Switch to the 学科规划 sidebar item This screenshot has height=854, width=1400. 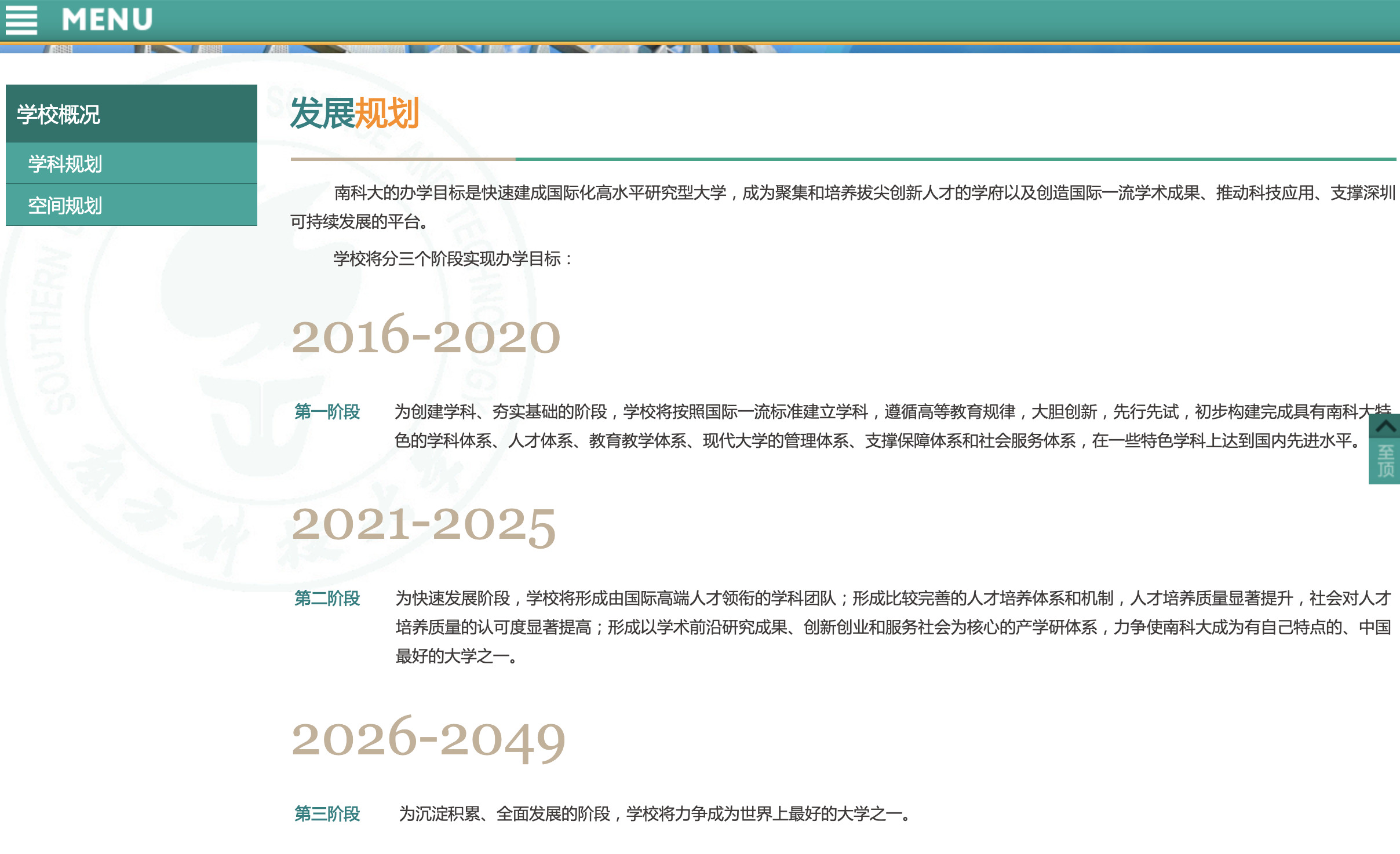coord(65,165)
